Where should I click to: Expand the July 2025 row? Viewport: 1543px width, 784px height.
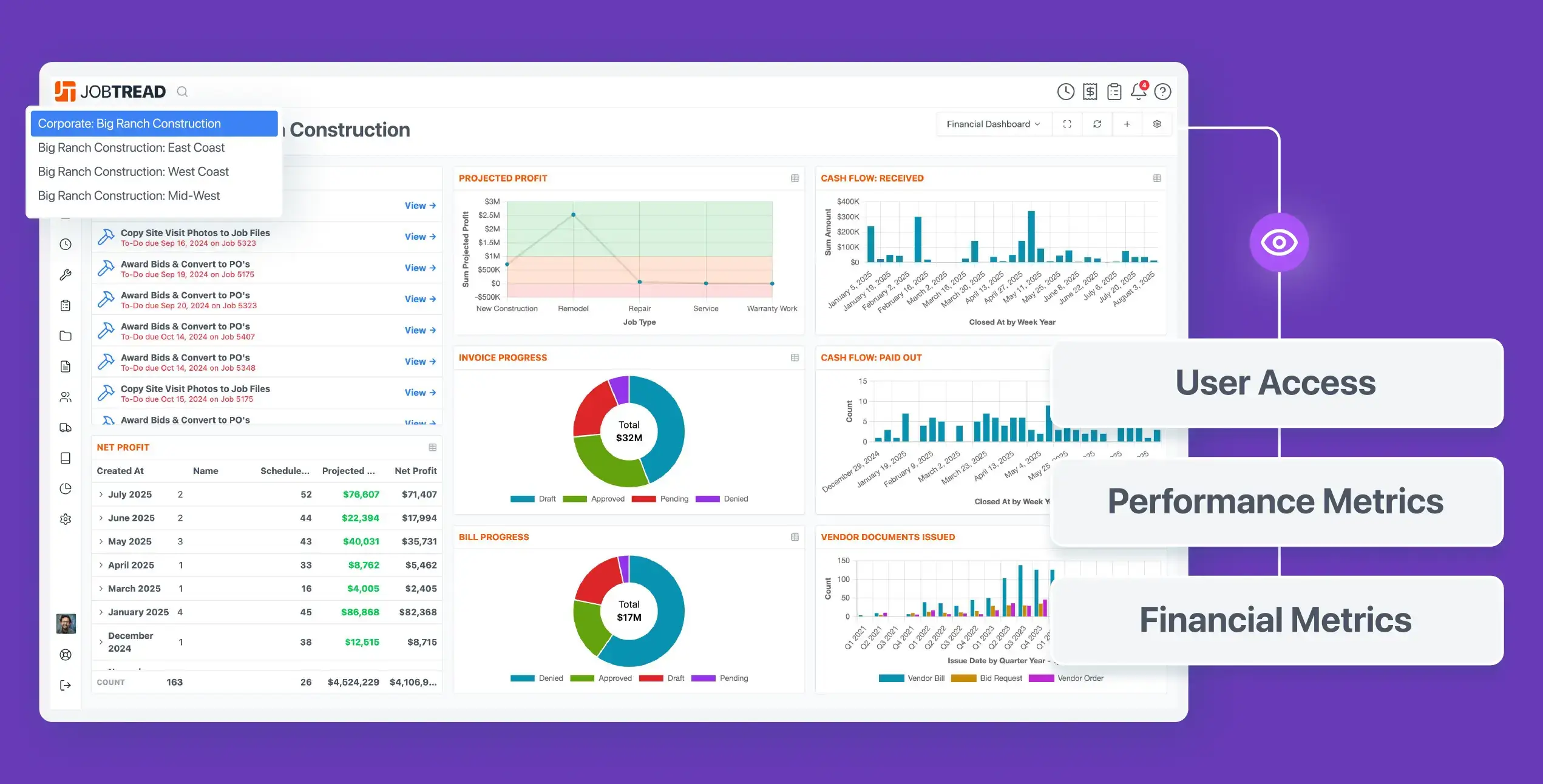[x=101, y=495]
